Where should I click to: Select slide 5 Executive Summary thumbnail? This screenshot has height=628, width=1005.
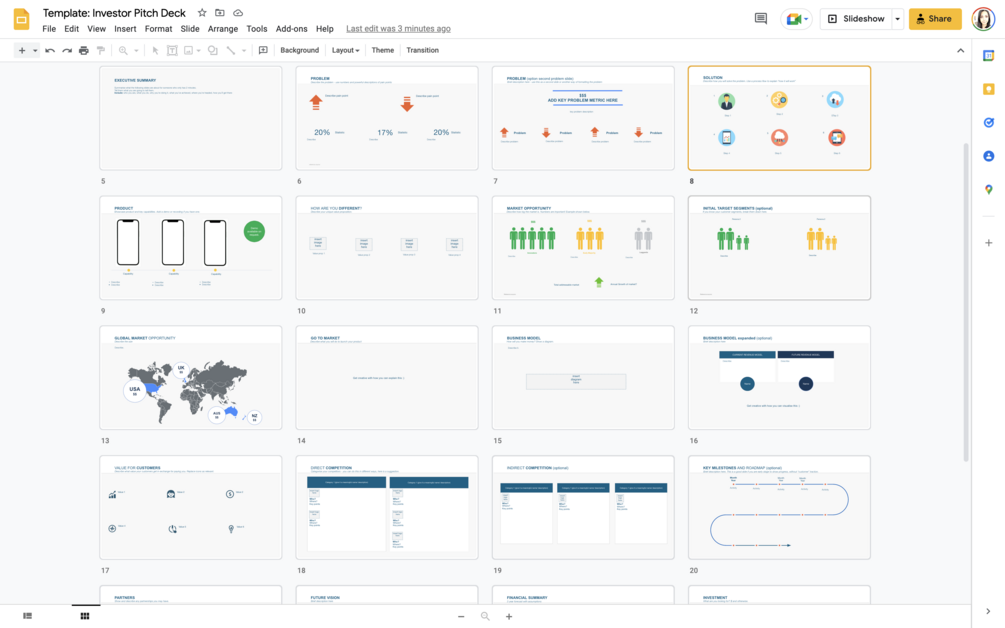coord(190,118)
